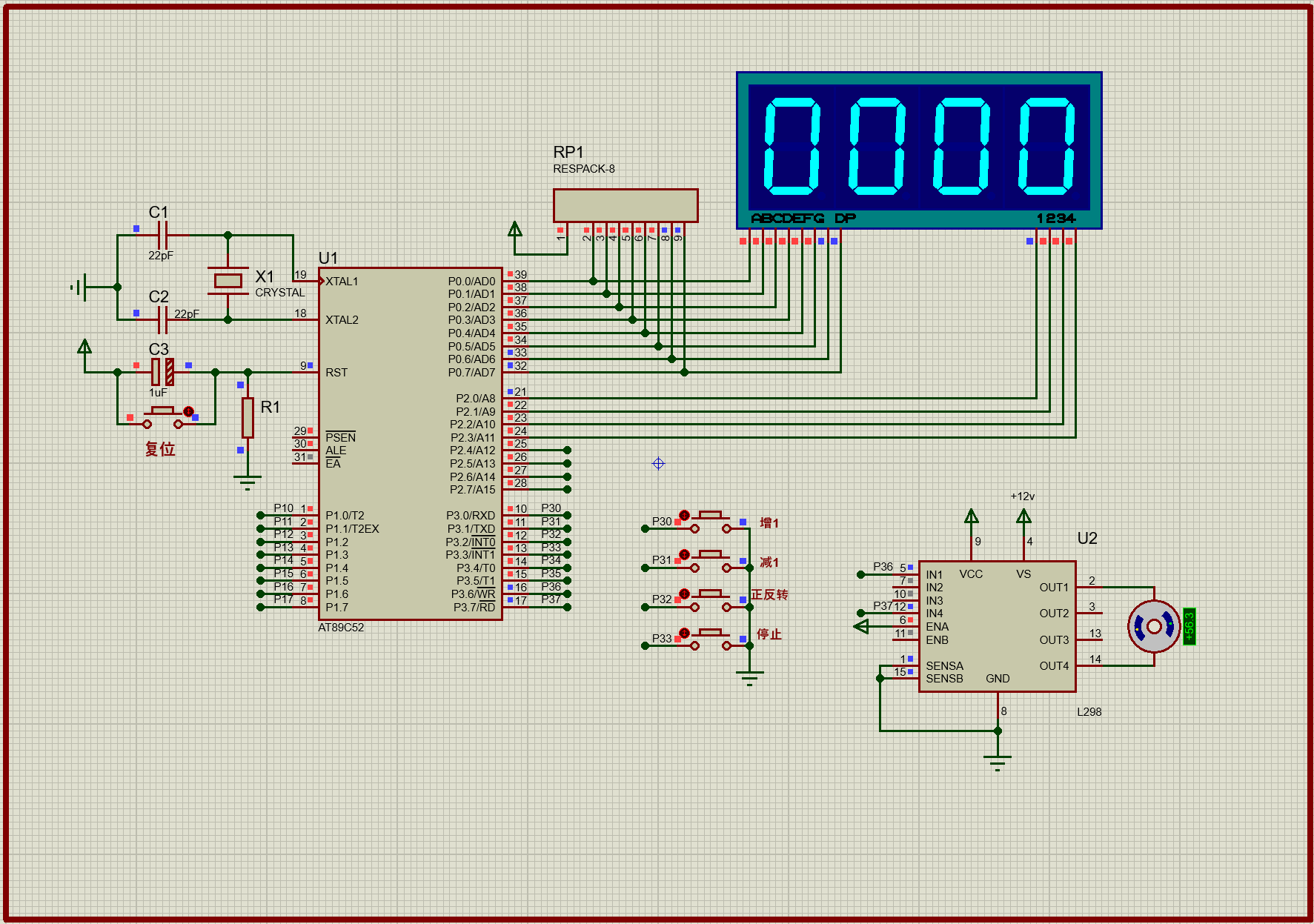
Task: Click the L298 part name text
Action: 1089,712
